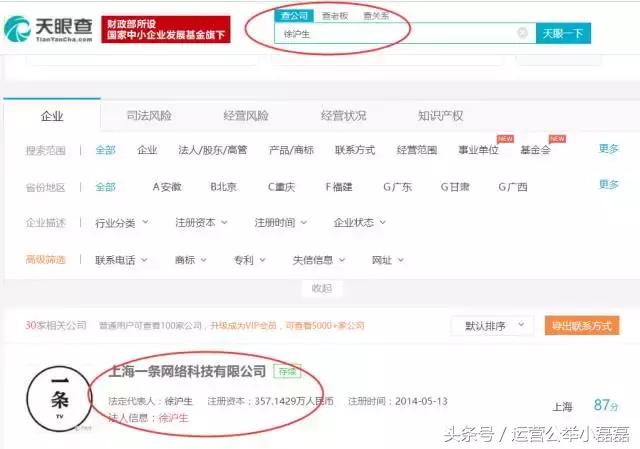This screenshot has width=640, height=449.
Task: Select 全部 in the 搜索范围 row
Action: (x=105, y=150)
